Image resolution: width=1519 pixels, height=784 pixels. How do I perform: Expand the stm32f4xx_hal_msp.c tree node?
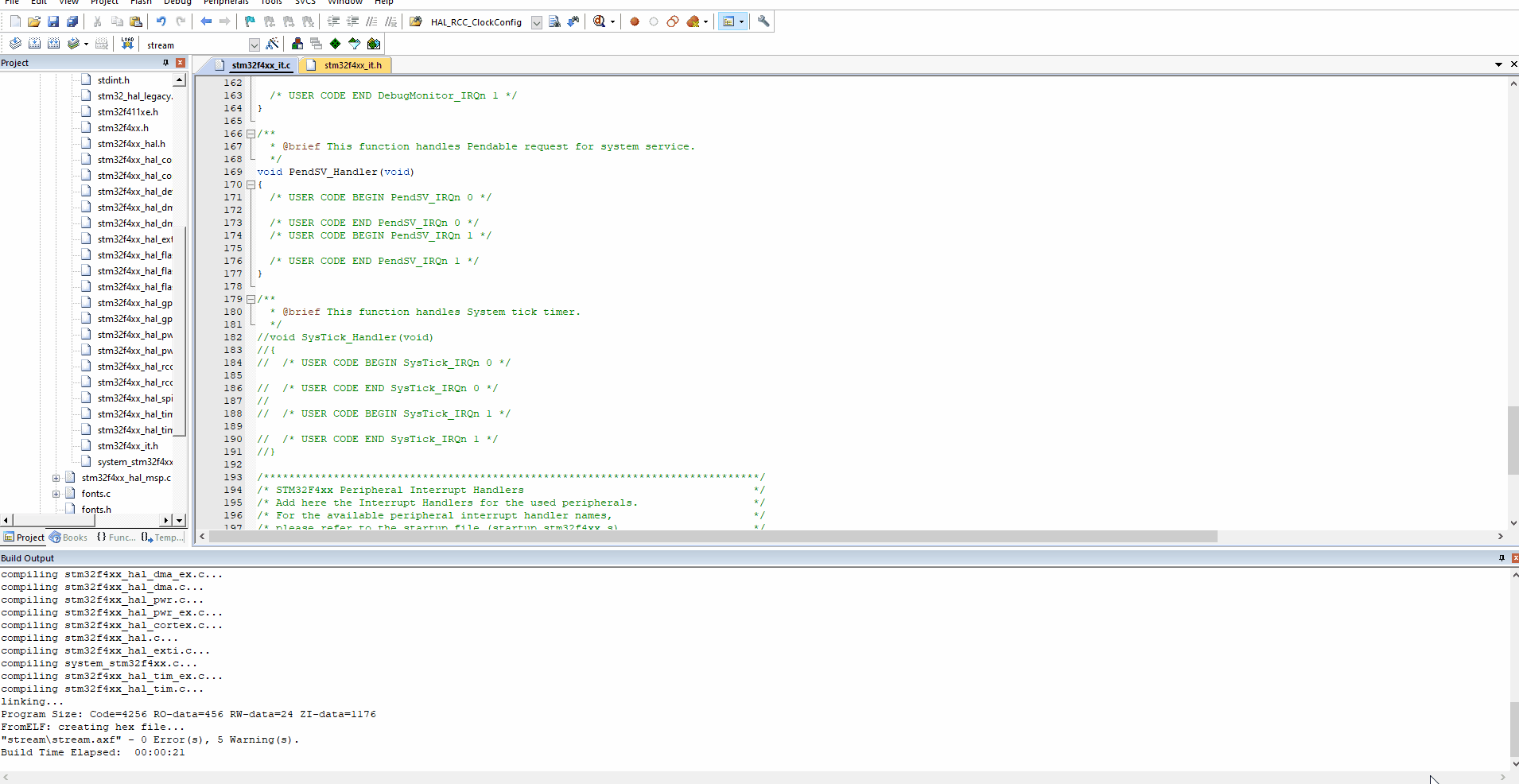coord(56,478)
